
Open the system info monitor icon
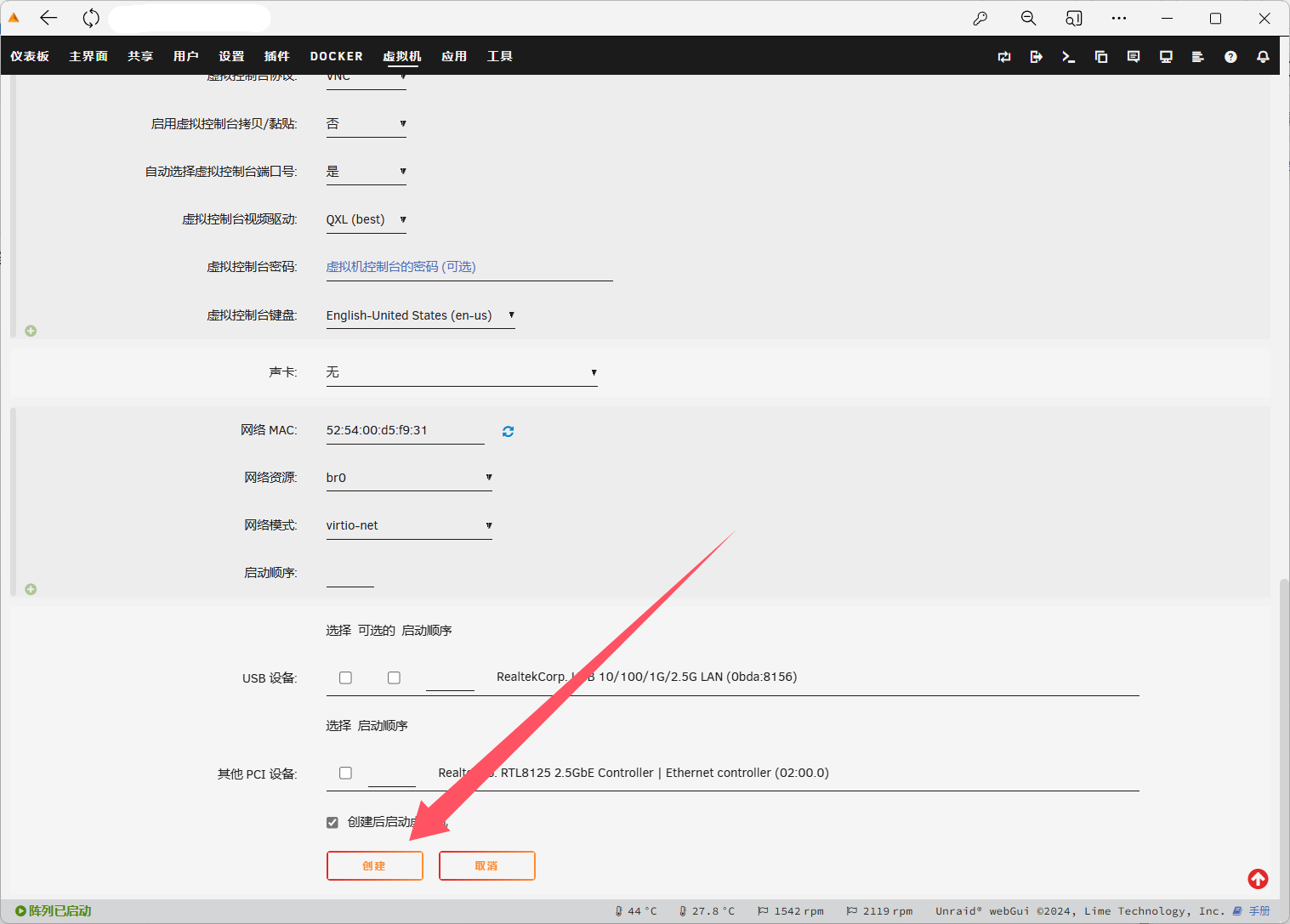[x=1166, y=57]
